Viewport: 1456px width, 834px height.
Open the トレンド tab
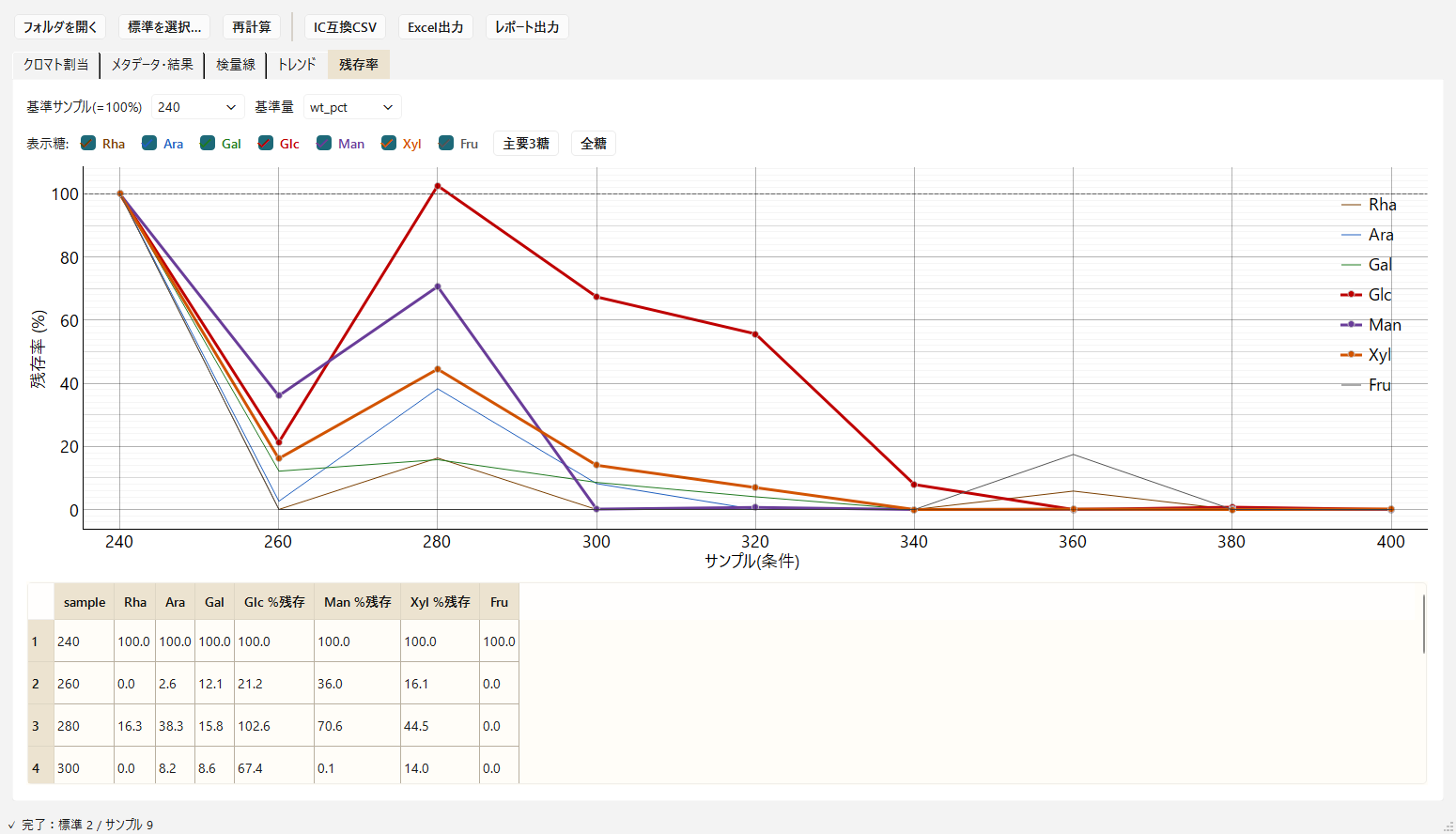[x=297, y=65]
